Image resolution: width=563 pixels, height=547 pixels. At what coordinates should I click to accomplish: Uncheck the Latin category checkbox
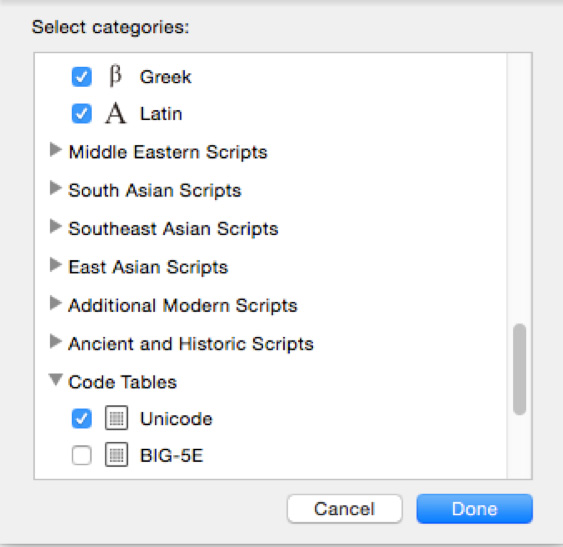pos(82,113)
